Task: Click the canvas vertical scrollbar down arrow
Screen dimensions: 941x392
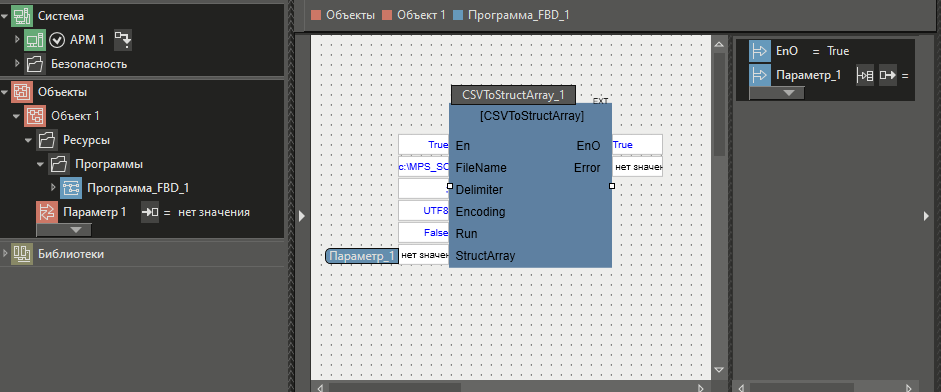Action: tap(718, 370)
